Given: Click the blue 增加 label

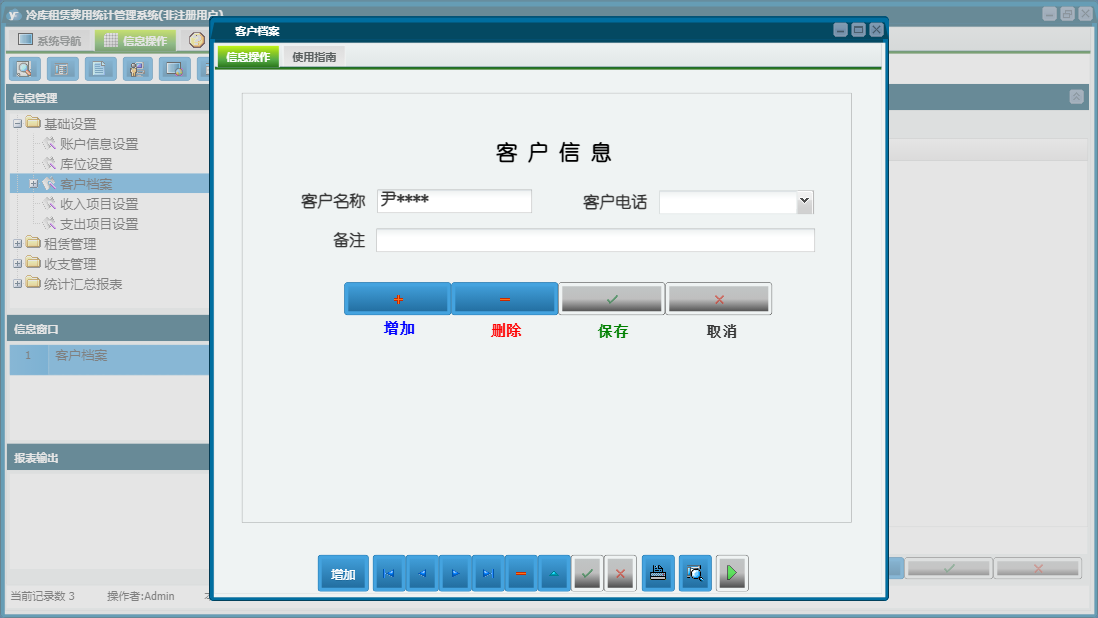Looking at the screenshot, I should (399, 328).
